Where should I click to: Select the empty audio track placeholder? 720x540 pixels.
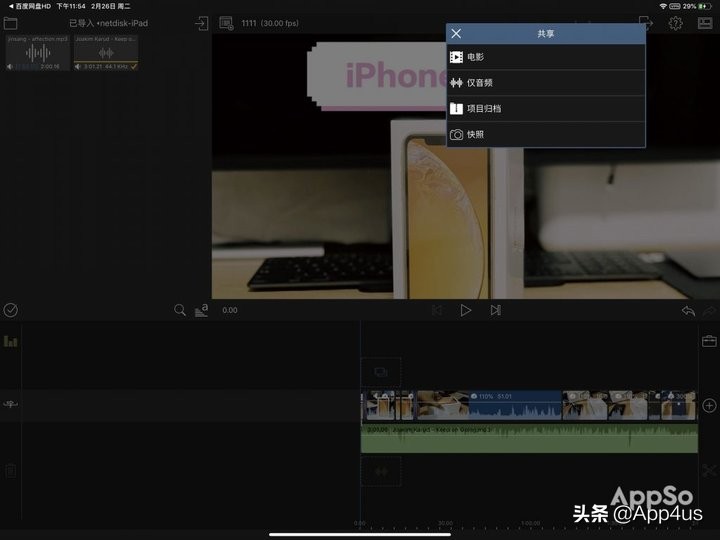pyautogui.click(x=381, y=471)
